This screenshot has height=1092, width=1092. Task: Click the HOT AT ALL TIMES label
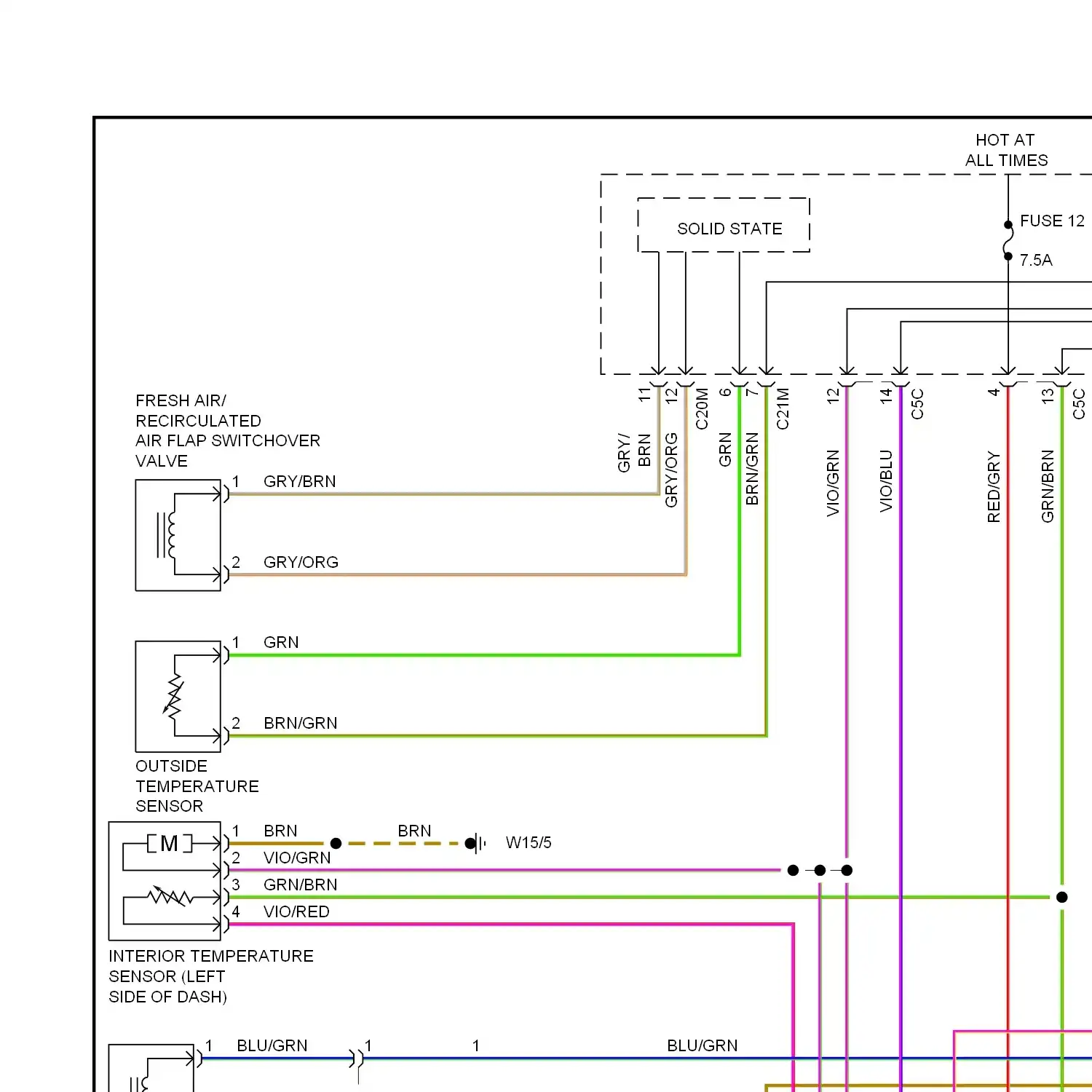click(1006, 150)
